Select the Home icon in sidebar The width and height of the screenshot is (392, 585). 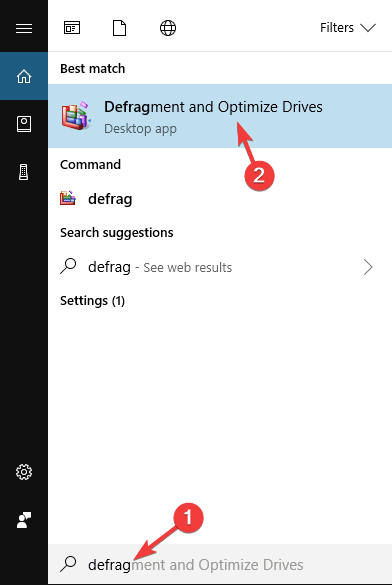pyautogui.click(x=24, y=76)
